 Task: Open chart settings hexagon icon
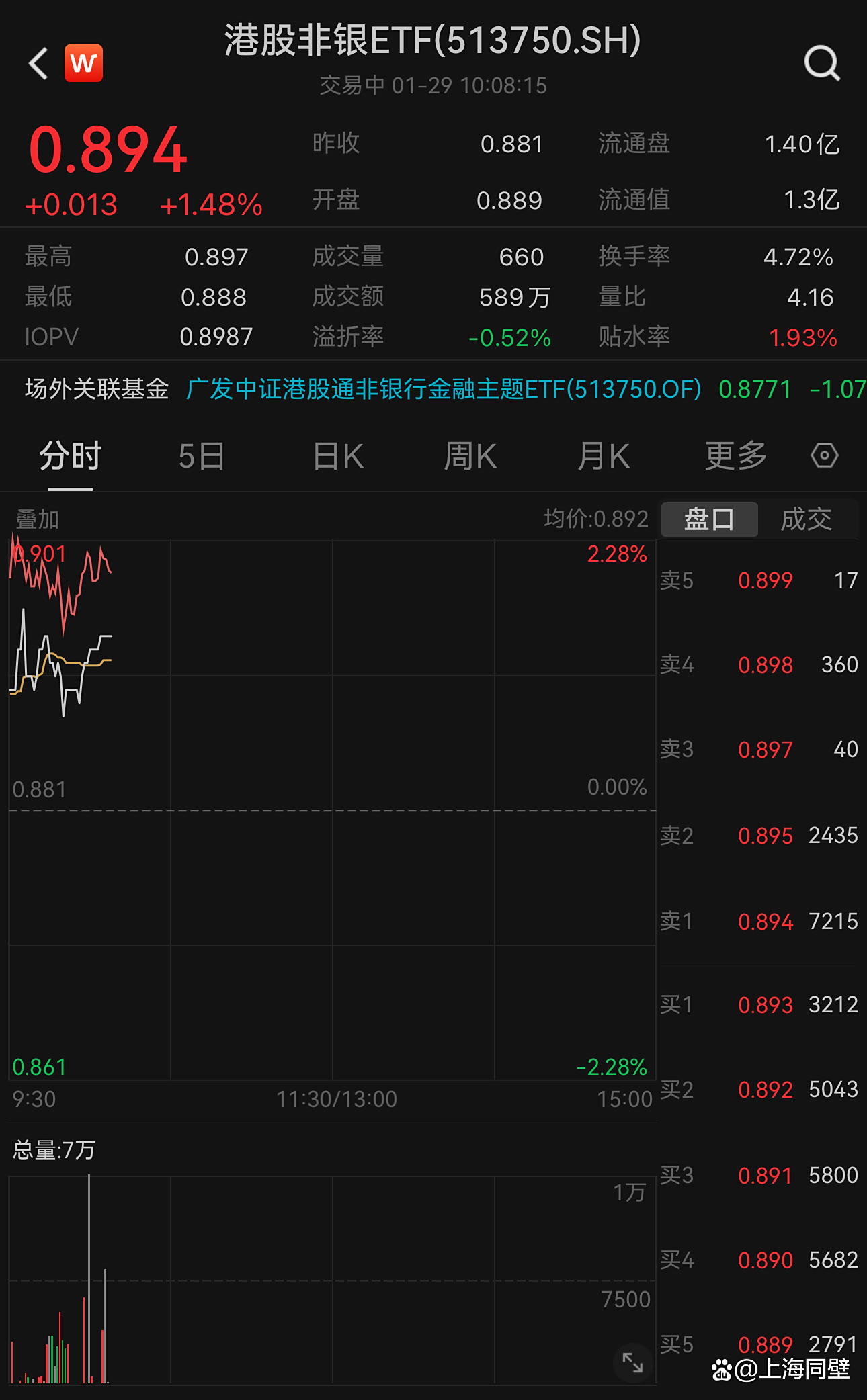pos(824,455)
